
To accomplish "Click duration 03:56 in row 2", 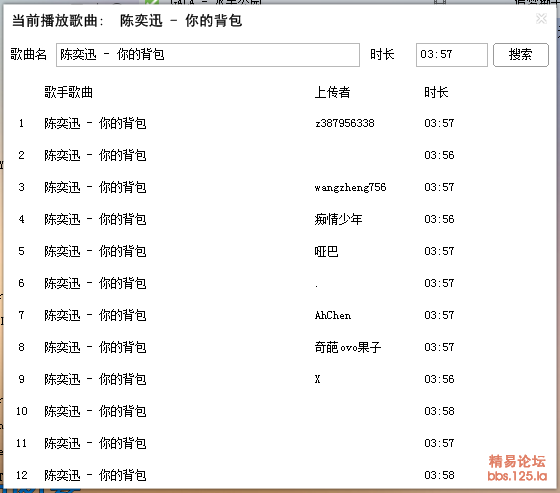I will (439, 155).
